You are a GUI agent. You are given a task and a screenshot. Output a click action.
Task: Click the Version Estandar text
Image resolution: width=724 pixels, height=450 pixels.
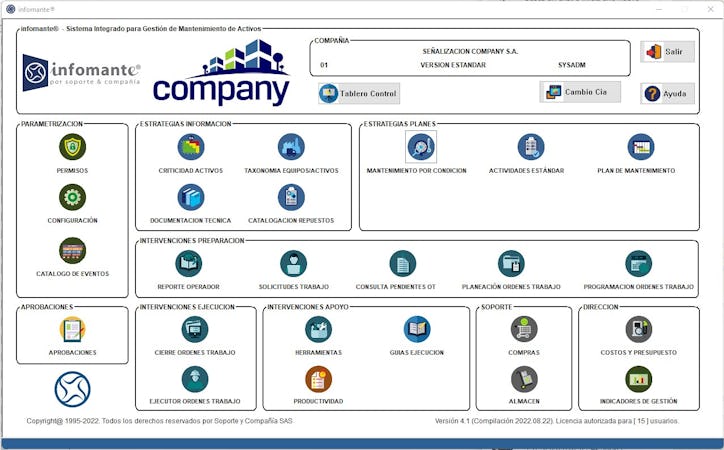click(x=453, y=65)
